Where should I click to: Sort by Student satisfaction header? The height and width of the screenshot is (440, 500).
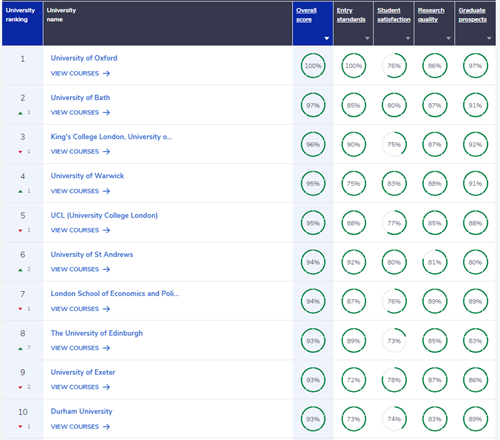click(x=394, y=15)
